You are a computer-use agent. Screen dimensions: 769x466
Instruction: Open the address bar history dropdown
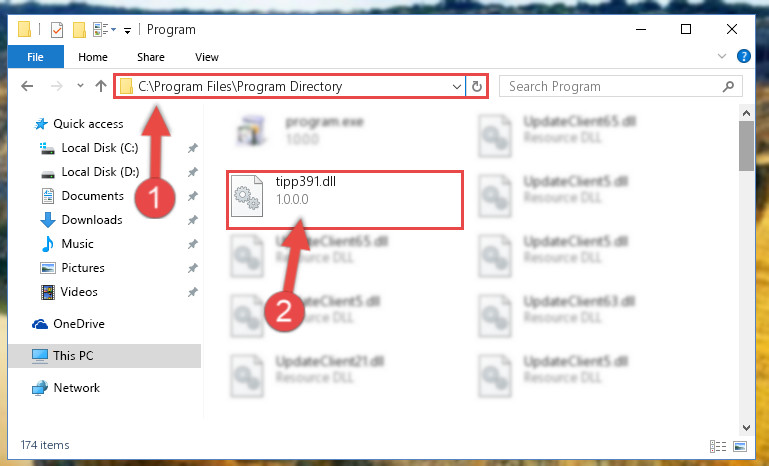pos(457,87)
